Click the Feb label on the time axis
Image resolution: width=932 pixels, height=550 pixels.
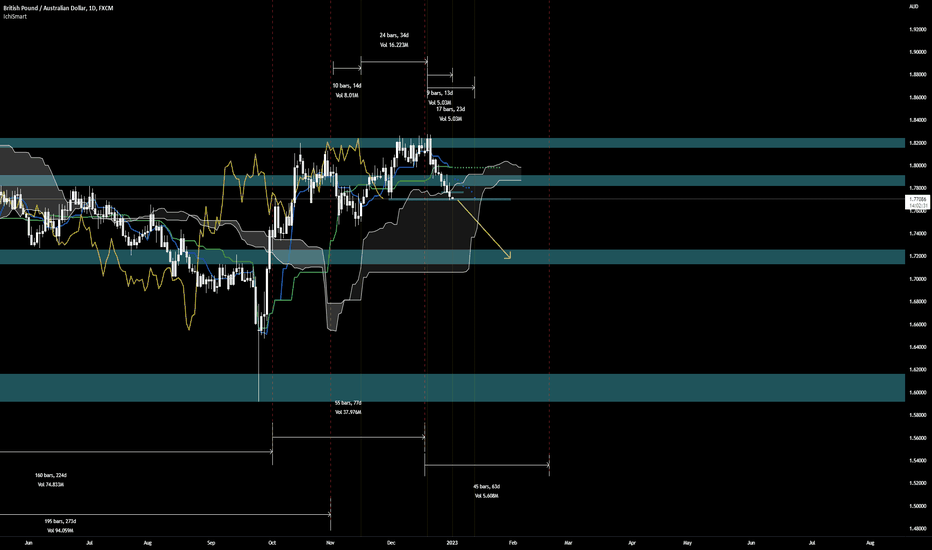pyautogui.click(x=513, y=543)
